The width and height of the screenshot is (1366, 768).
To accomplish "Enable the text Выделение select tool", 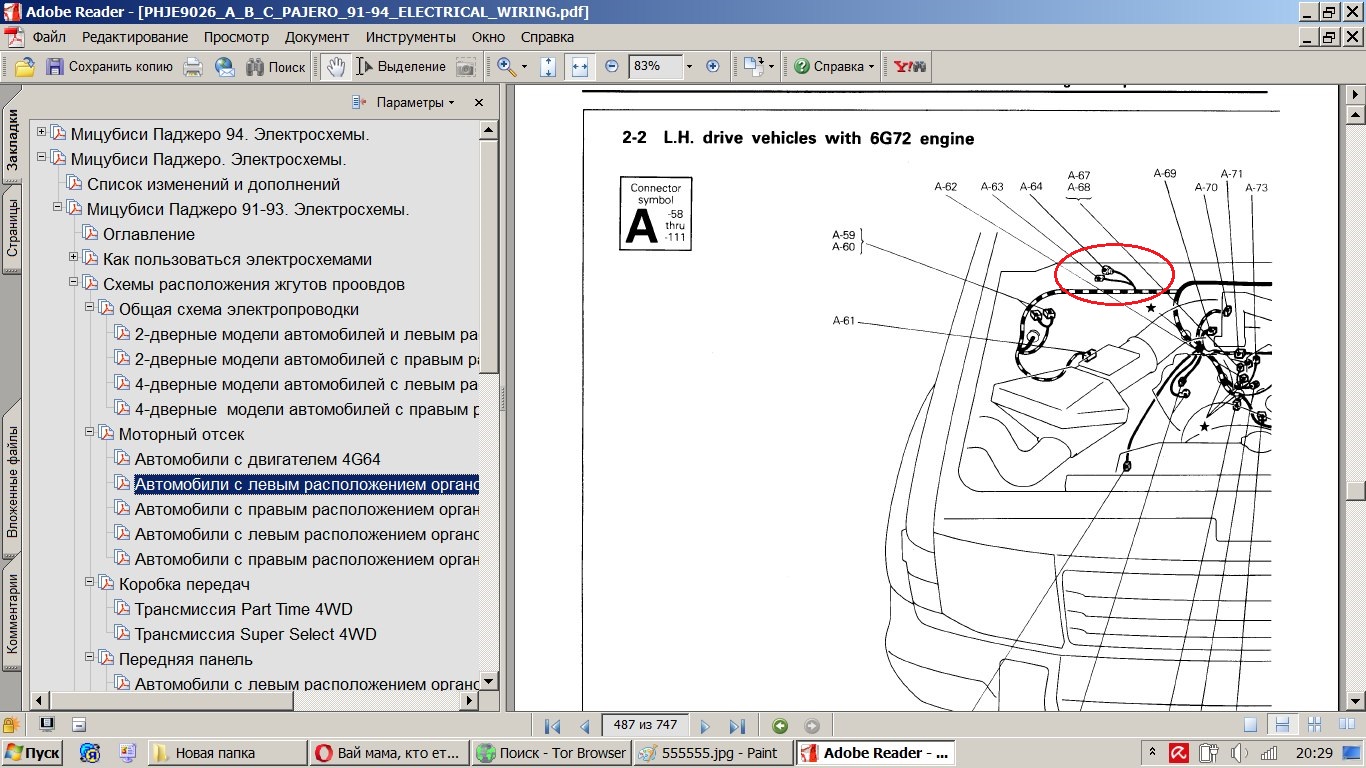I will (x=402, y=67).
